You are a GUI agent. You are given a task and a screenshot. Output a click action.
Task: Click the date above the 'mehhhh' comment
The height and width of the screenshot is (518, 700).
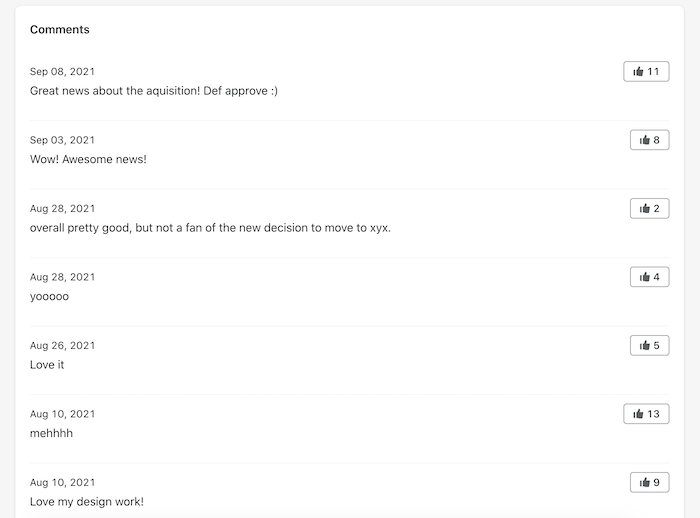click(x=62, y=414)
